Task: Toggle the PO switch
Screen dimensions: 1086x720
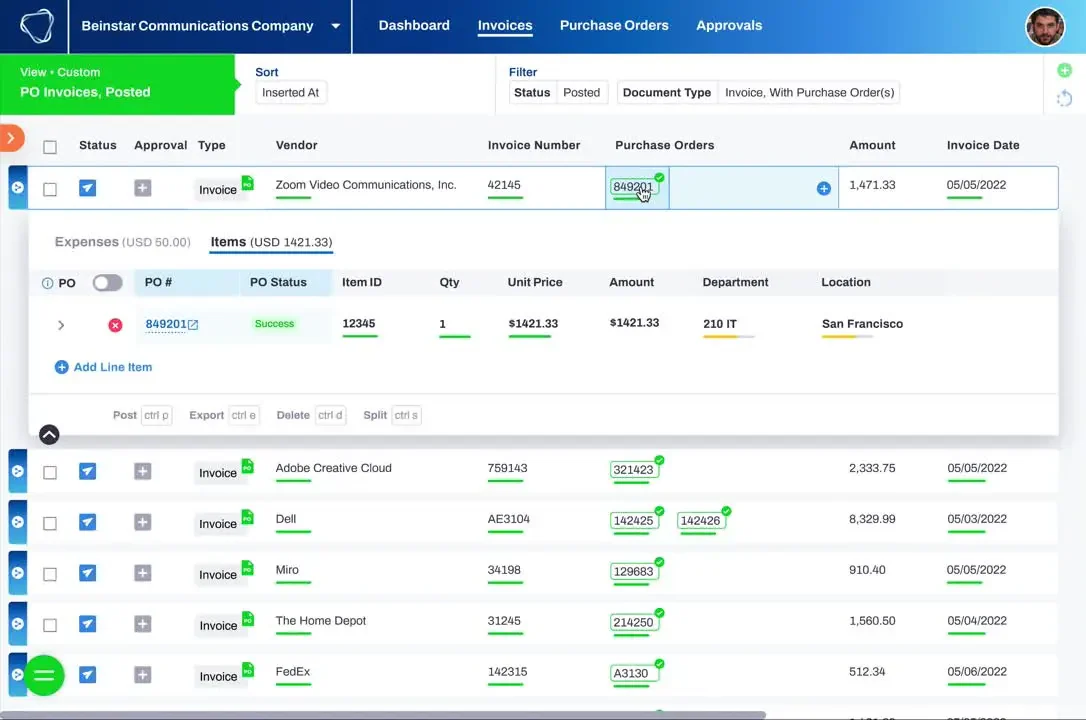Action: click(107, 282)
